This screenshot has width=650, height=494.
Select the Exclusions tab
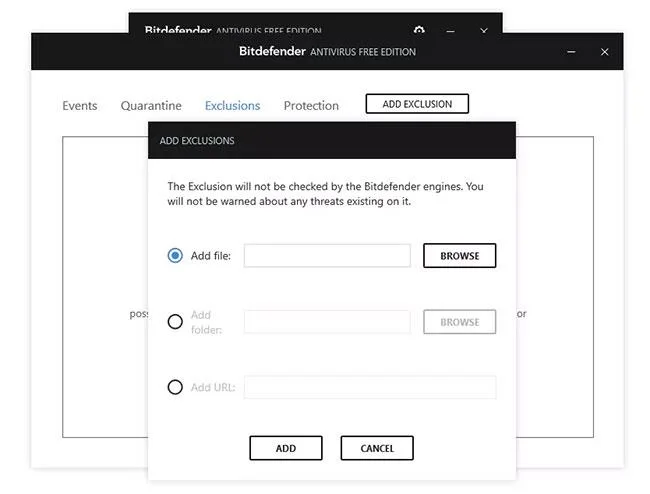pyautogui.click(x=233, y=106)
